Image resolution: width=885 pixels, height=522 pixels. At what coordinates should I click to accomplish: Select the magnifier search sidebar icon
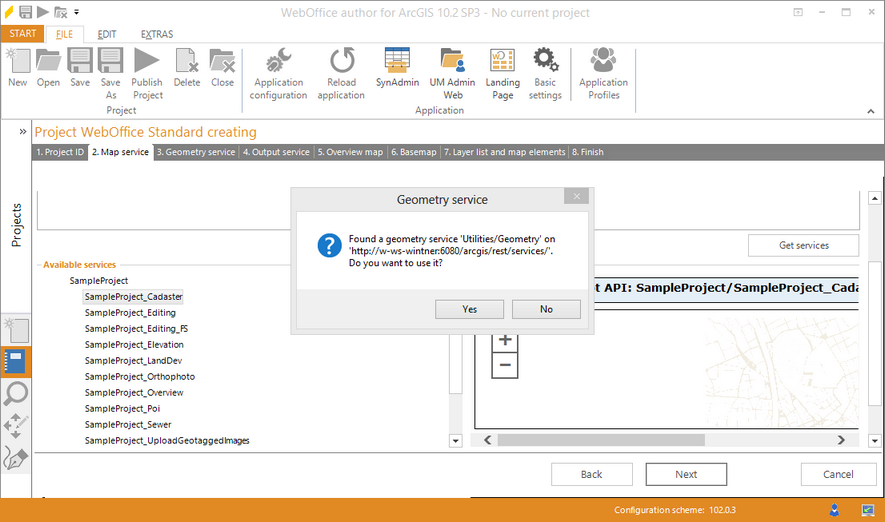pos(15,393)
